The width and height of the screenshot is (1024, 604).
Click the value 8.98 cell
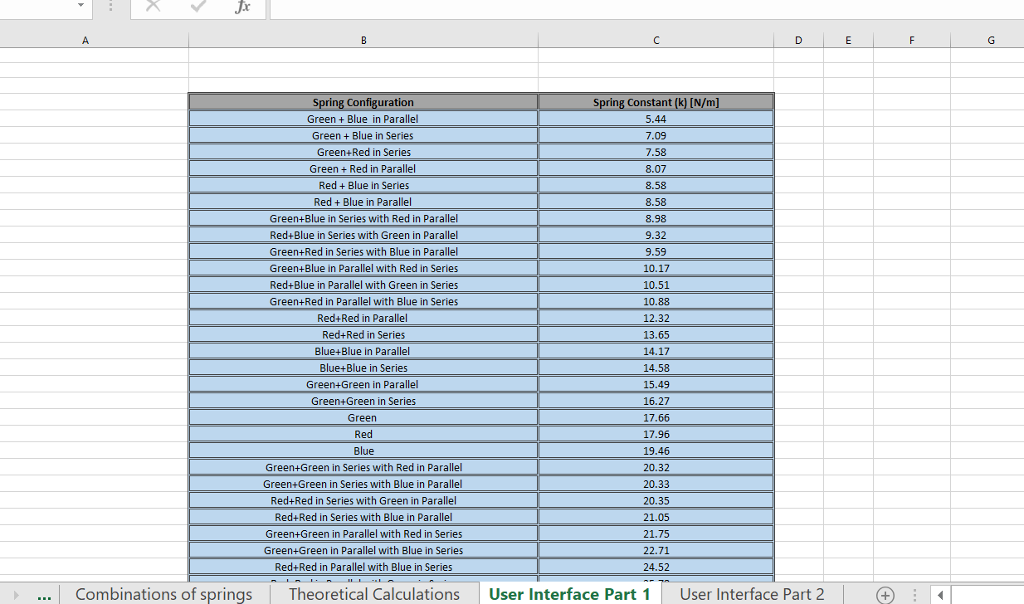656,218
